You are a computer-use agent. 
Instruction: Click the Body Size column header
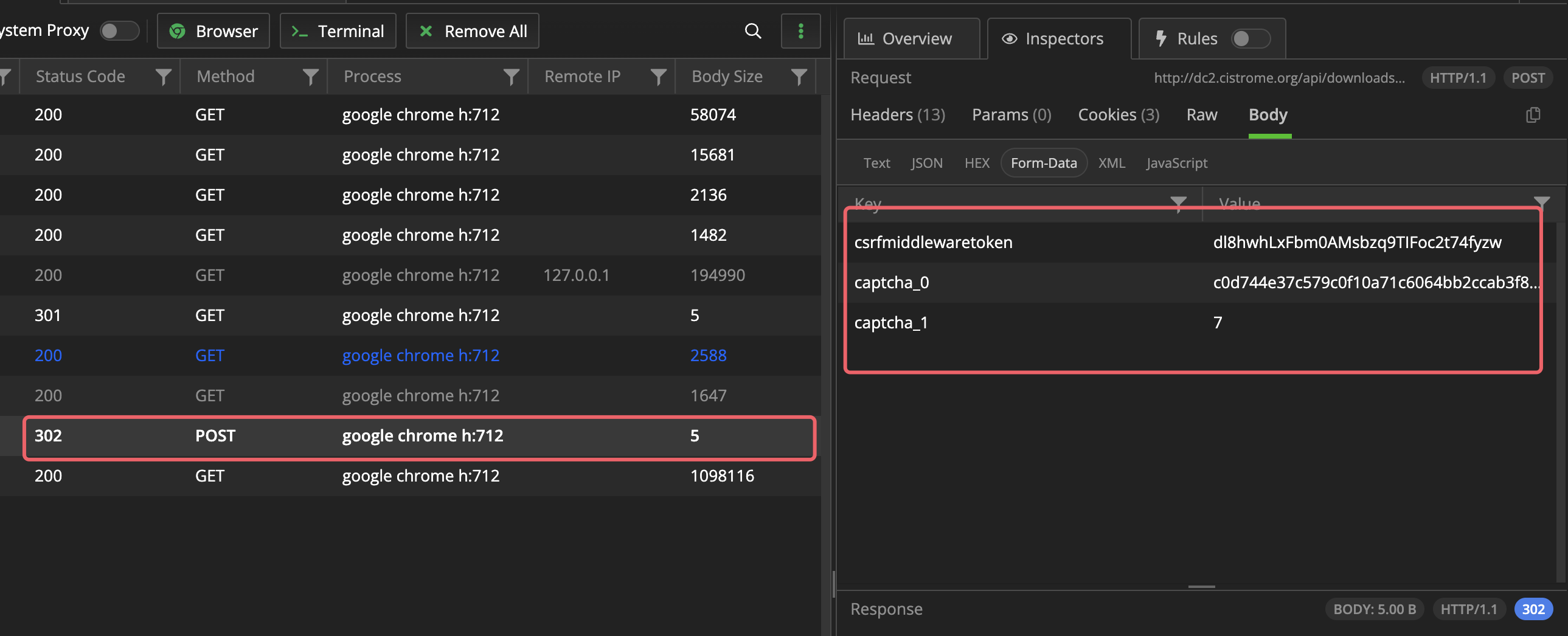[727, 77]
